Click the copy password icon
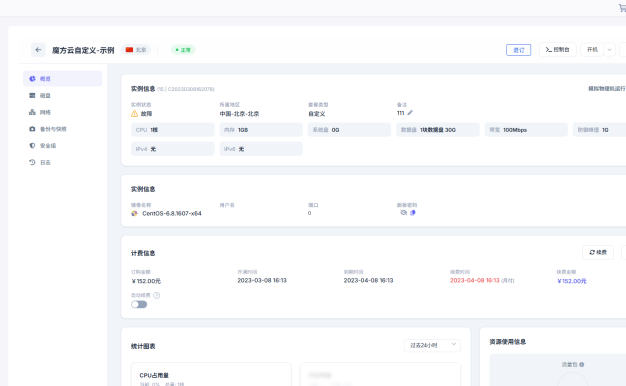The image size is (626, 386). coord(413,213)
